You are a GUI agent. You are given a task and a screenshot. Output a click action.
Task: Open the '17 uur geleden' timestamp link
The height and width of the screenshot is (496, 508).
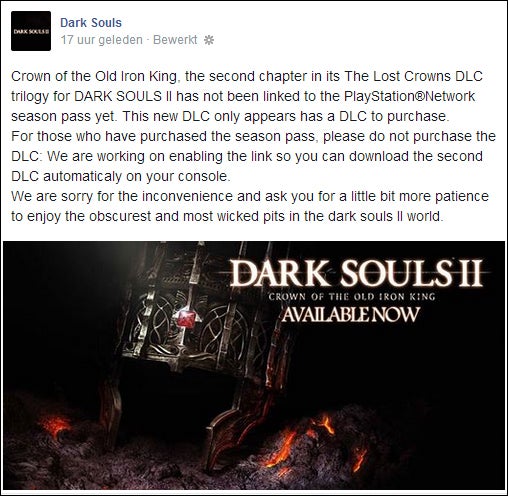pos(102,40)
